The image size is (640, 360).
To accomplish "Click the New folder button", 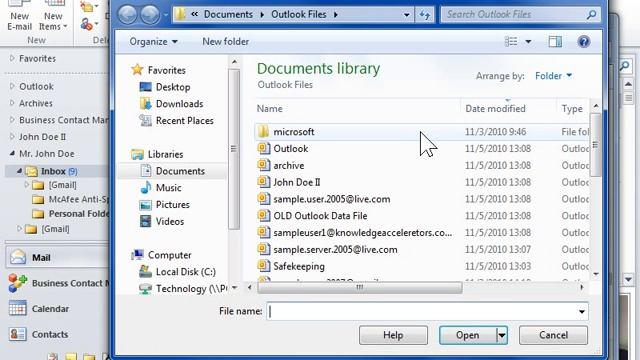I will pyautogui.click(x=226, y=42).
